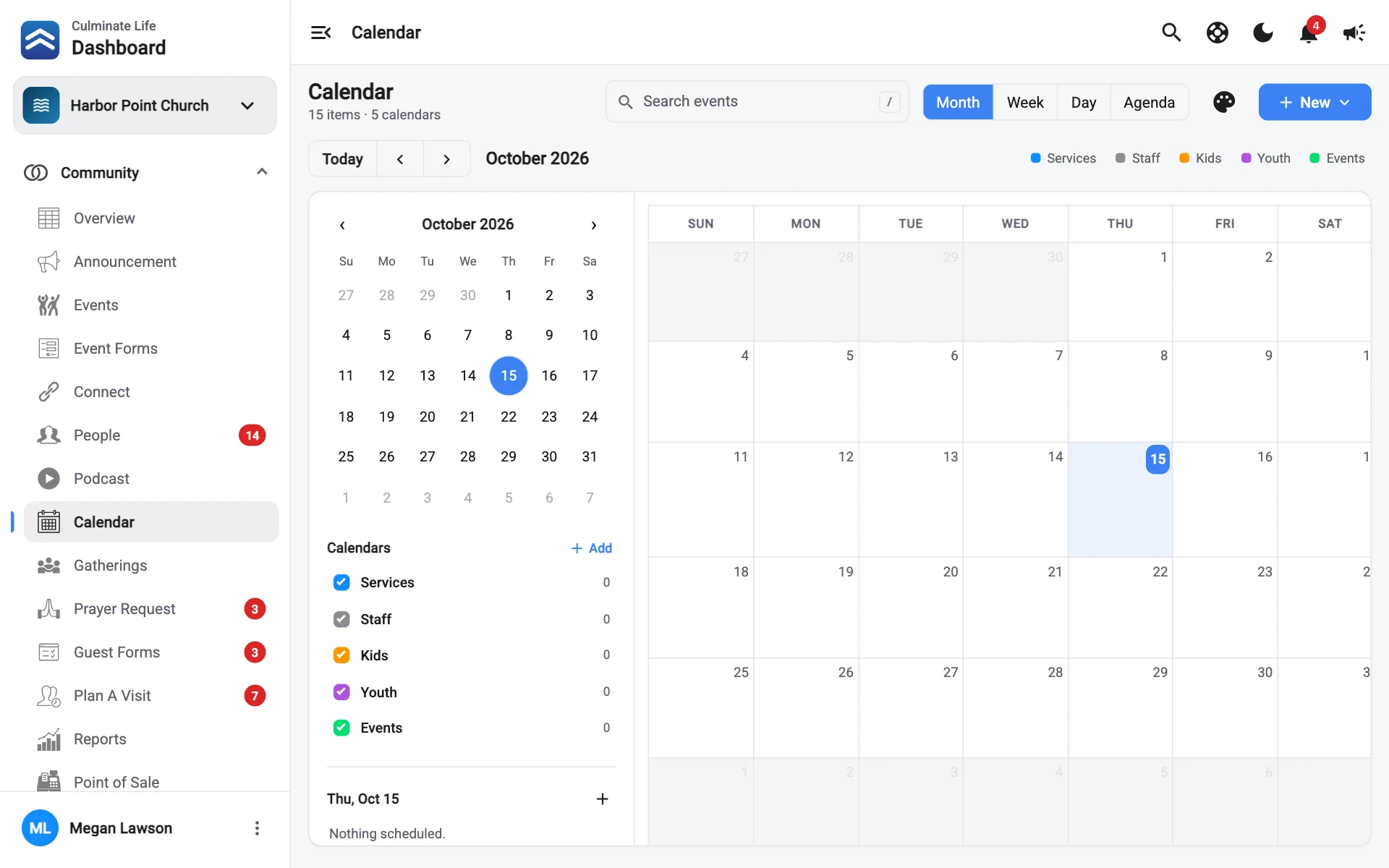1389x868 pixels.
Task: Open Event Forms in the sidebar
Action: click(151, 349)
